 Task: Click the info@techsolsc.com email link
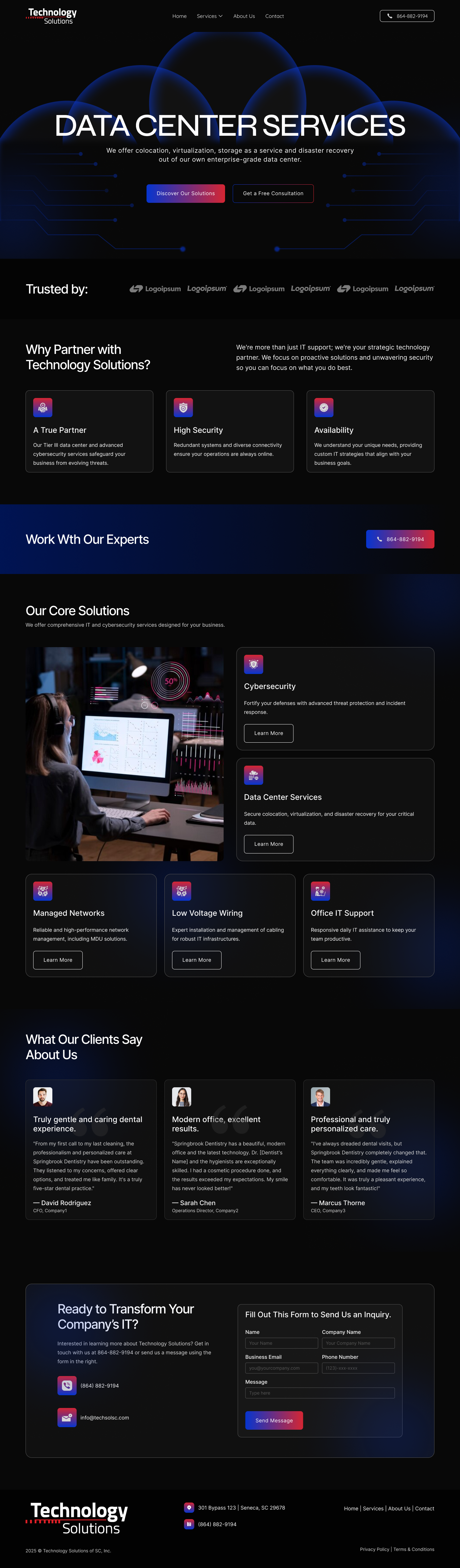(x=105, y=1418)
